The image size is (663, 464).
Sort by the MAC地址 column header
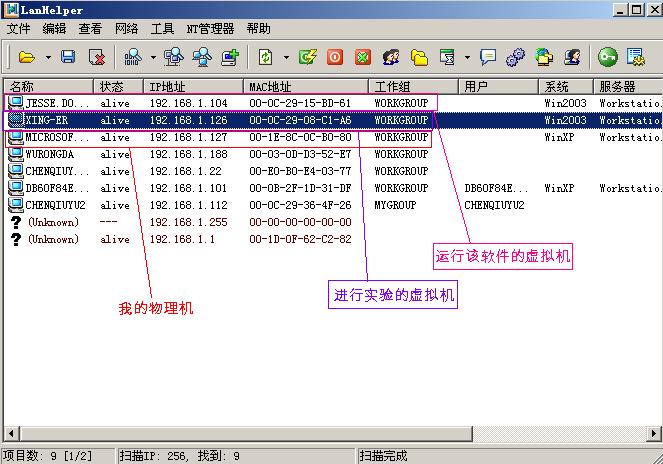[306, 86]
